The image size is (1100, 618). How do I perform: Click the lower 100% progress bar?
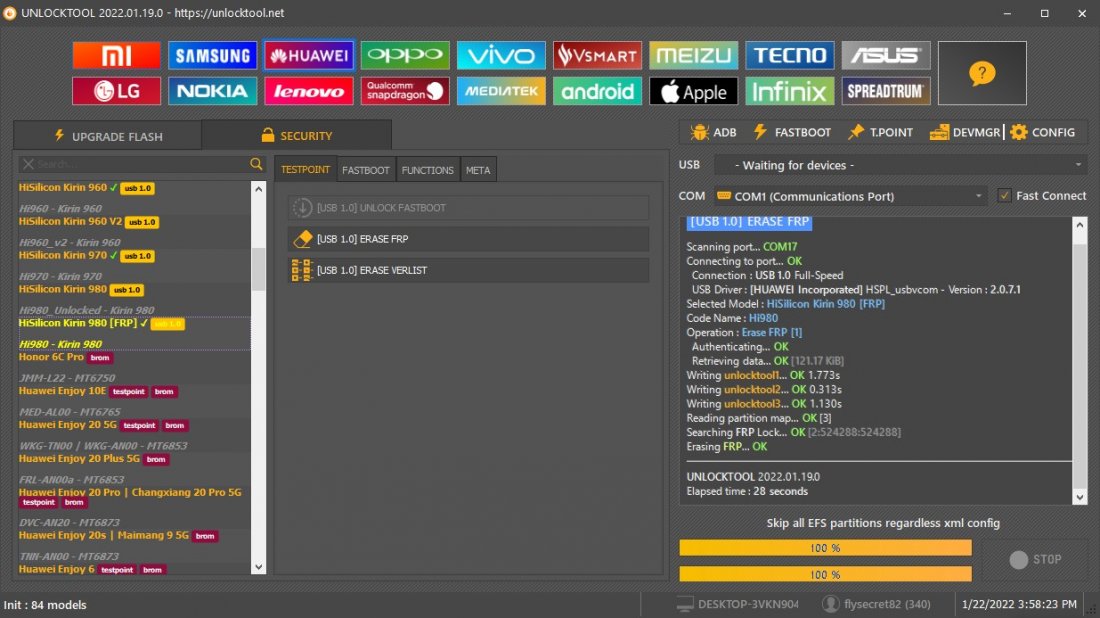(x=825, y=574)
